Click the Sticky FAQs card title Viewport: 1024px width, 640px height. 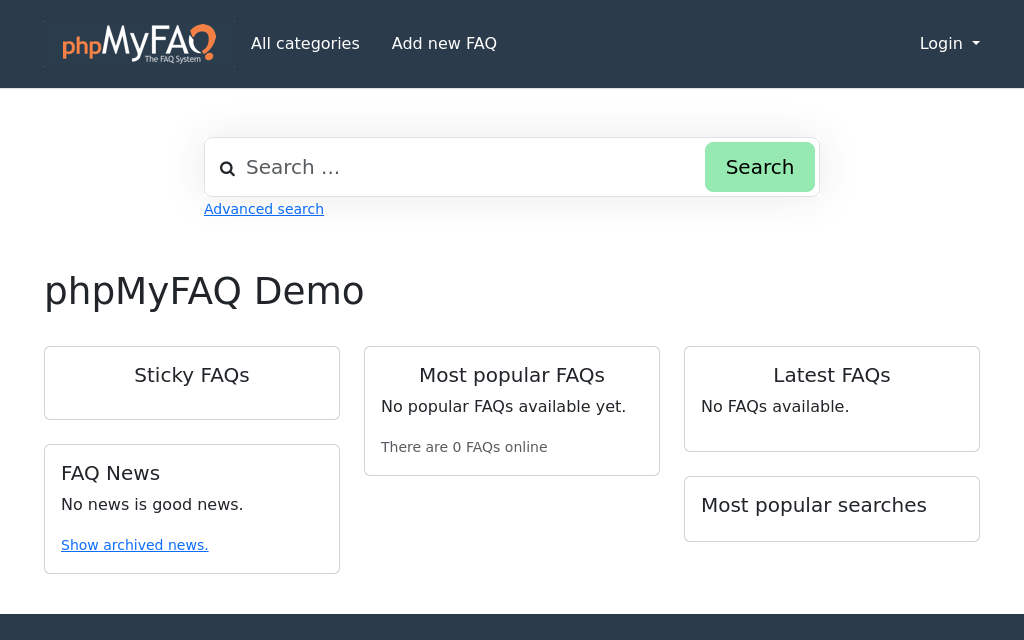[192, 376]
